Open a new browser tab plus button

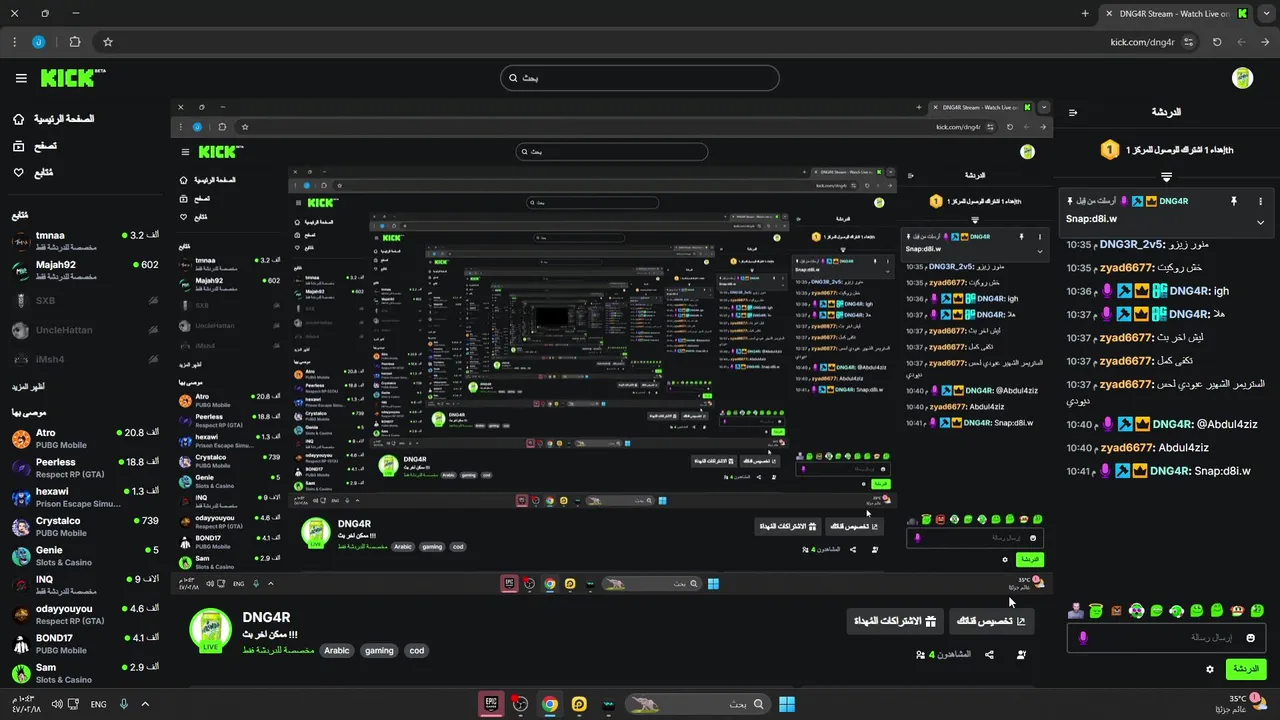click(x=1085, y=14)
